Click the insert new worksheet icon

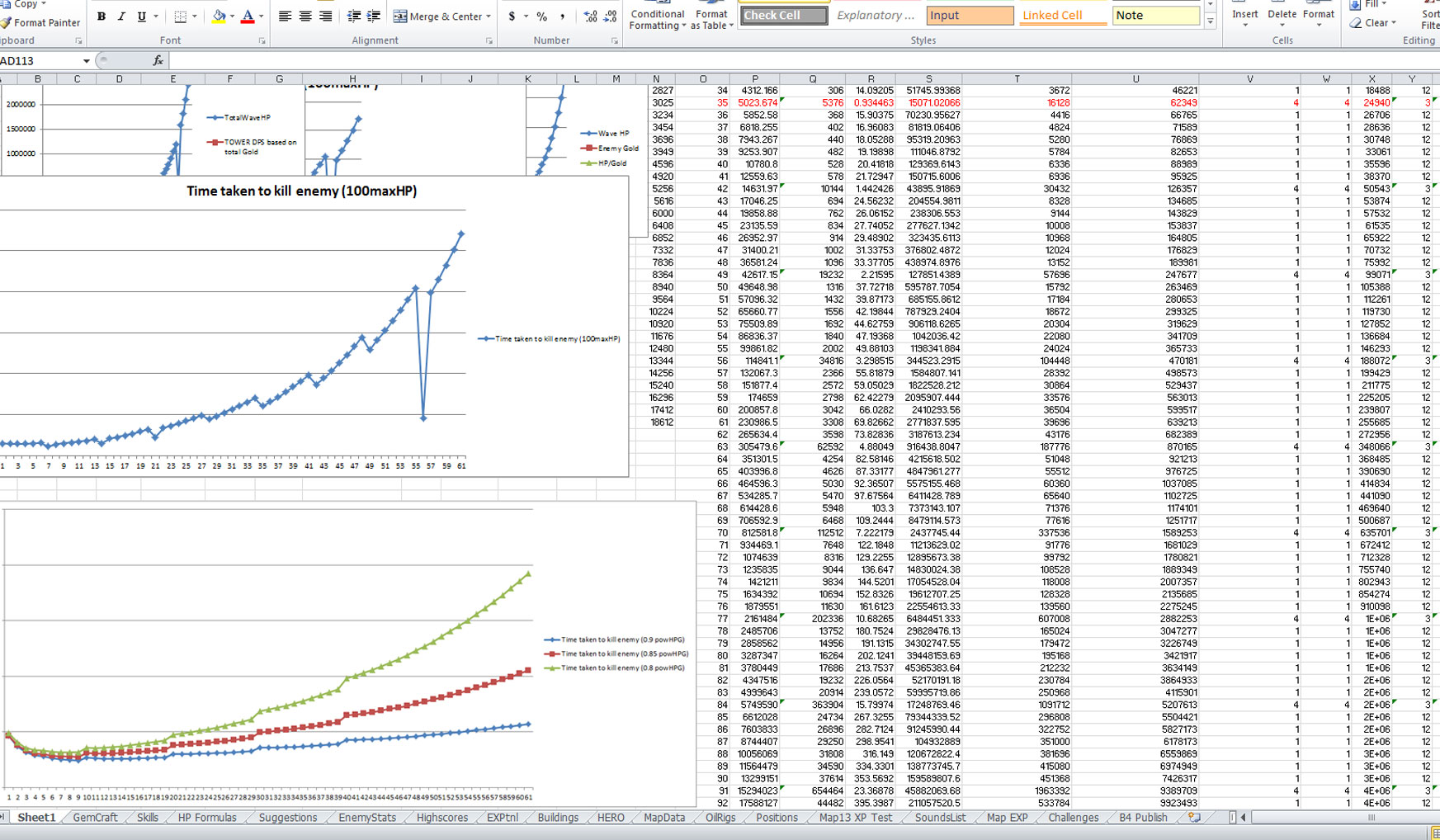pyautogui.click(x=1193, y=818)
